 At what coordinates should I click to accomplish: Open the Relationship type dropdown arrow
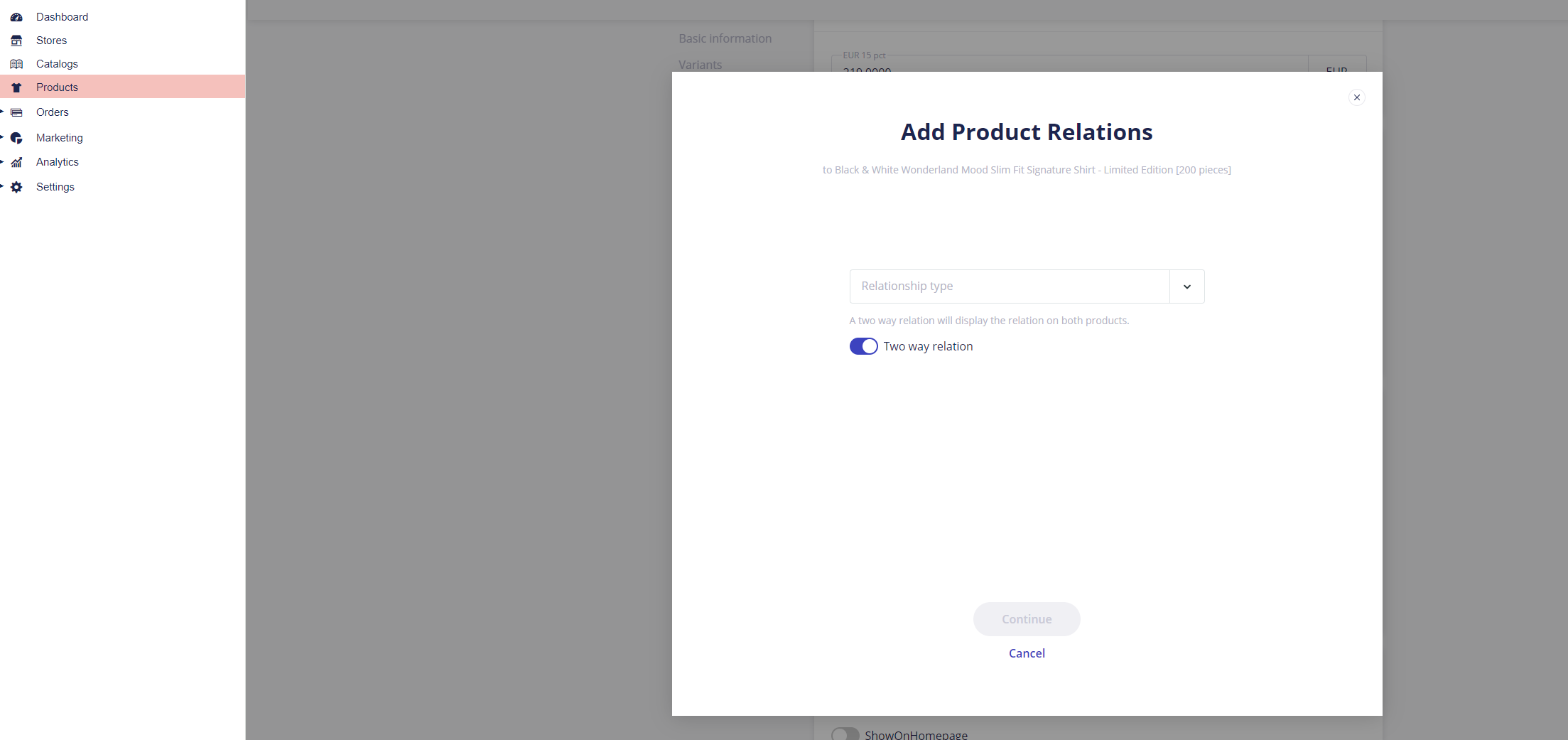pyautogui.click(x=1186, y=286)
